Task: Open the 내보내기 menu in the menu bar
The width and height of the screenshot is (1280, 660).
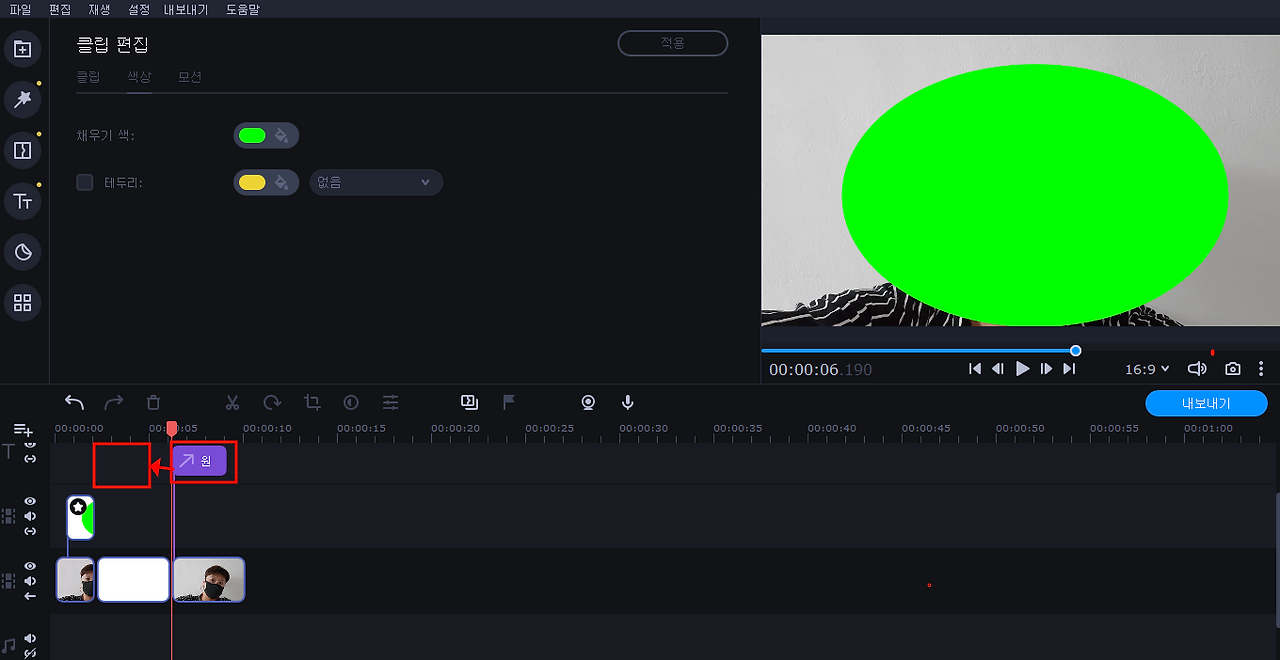Action: coord(186,9)
